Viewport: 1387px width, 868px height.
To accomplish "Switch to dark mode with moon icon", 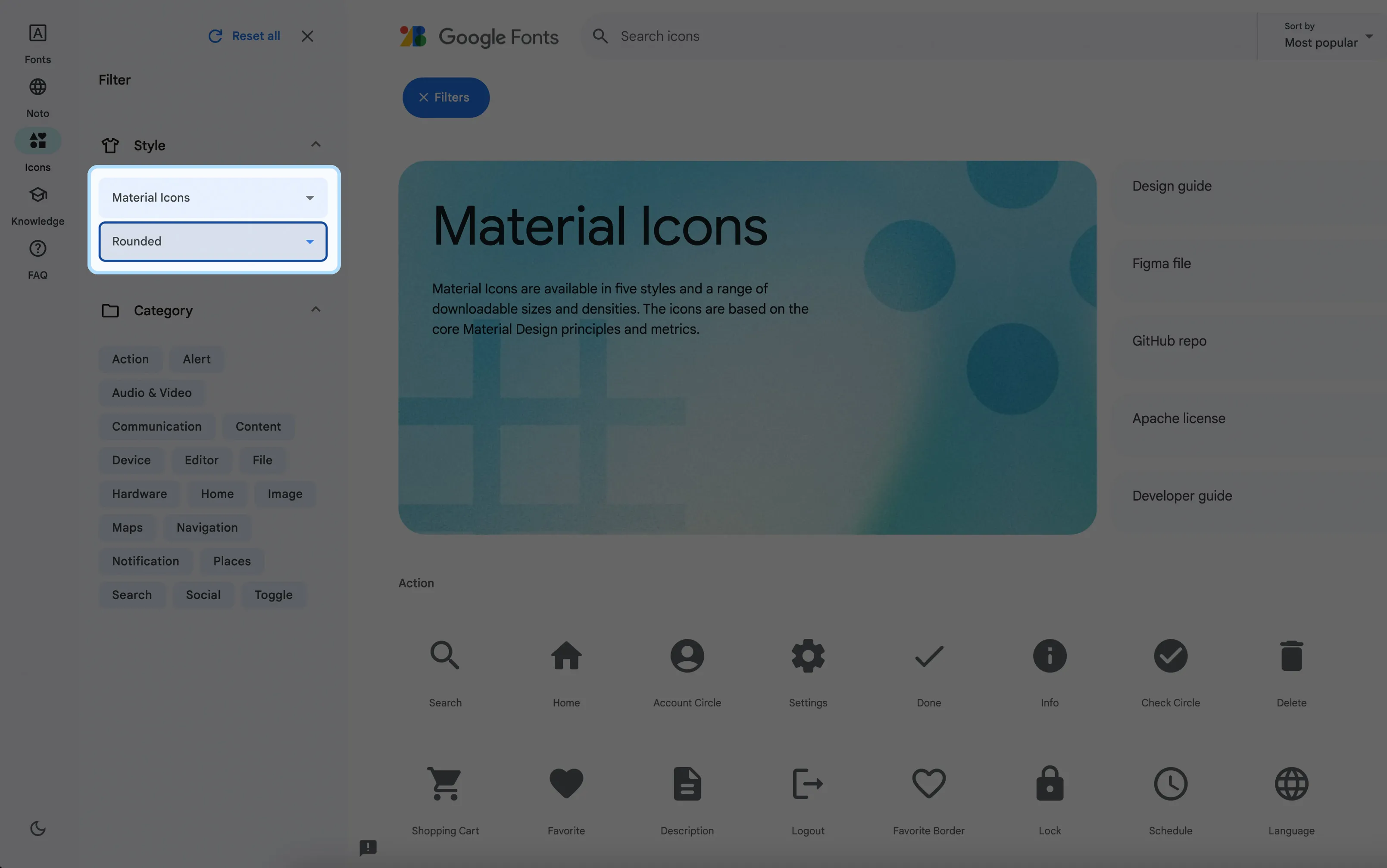I will coord(37,828).
